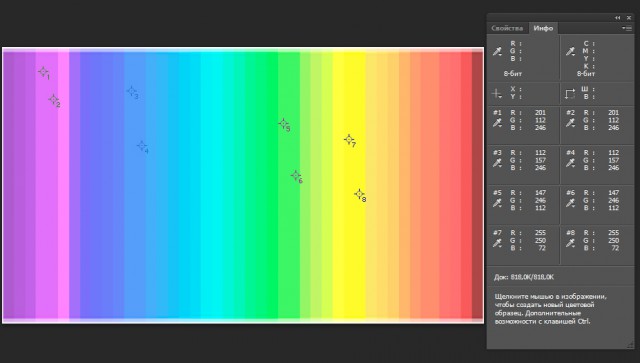Click the hint text "Щелкните мышью в изображении"
This screenshot has width=640, height=363.
550,296
